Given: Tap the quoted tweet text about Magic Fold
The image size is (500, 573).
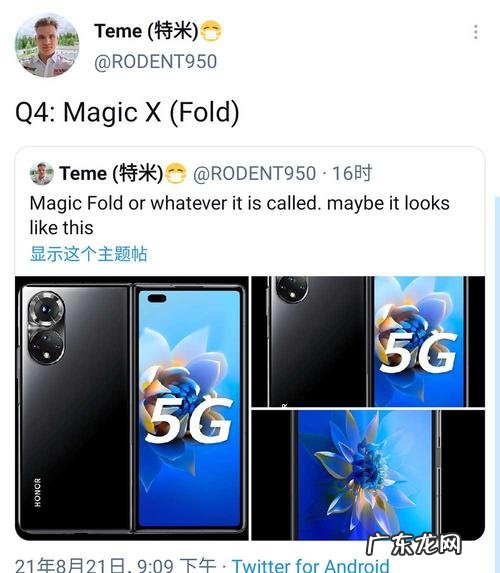Looking at the screenshot, I should [239, 215].
